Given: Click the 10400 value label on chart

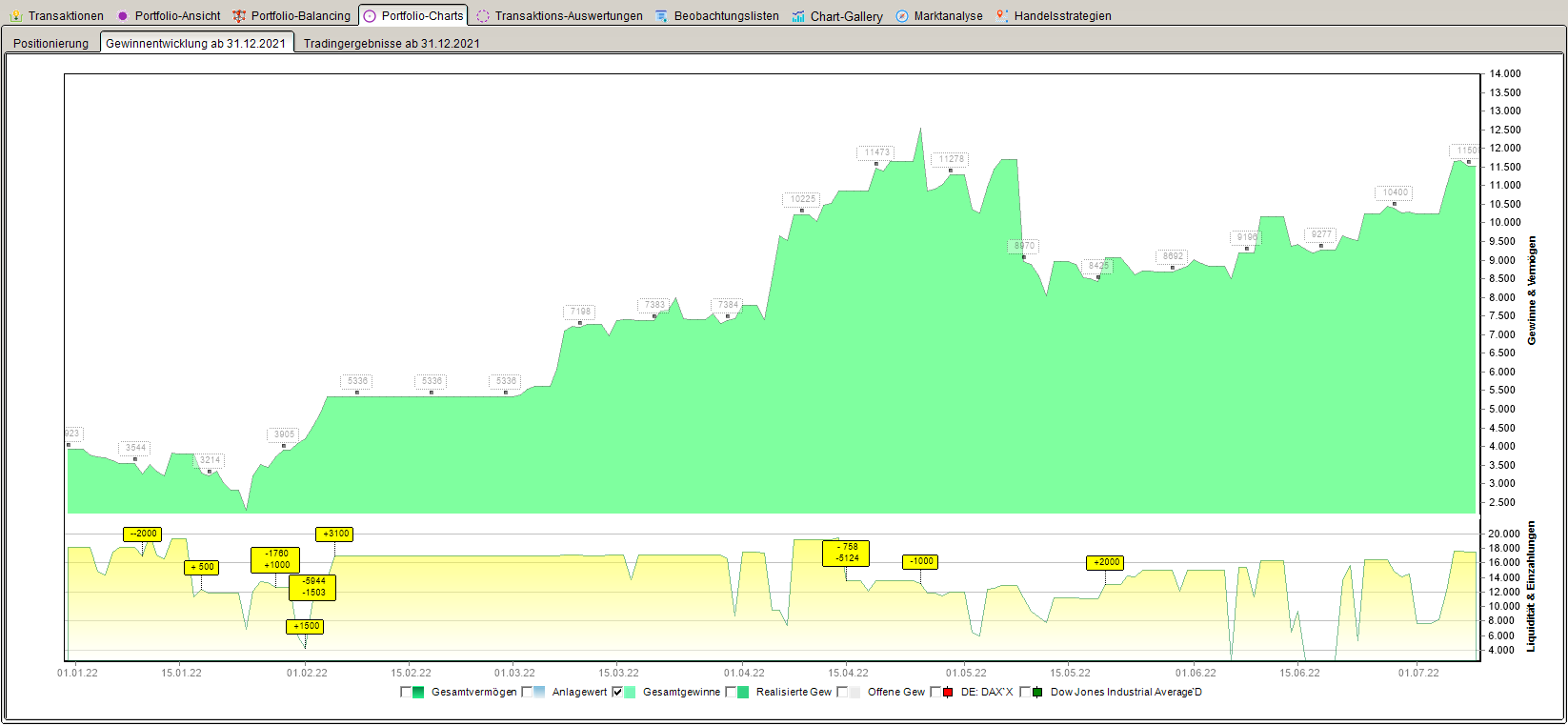Looking at the screenshot, I should pos(1395,192).
